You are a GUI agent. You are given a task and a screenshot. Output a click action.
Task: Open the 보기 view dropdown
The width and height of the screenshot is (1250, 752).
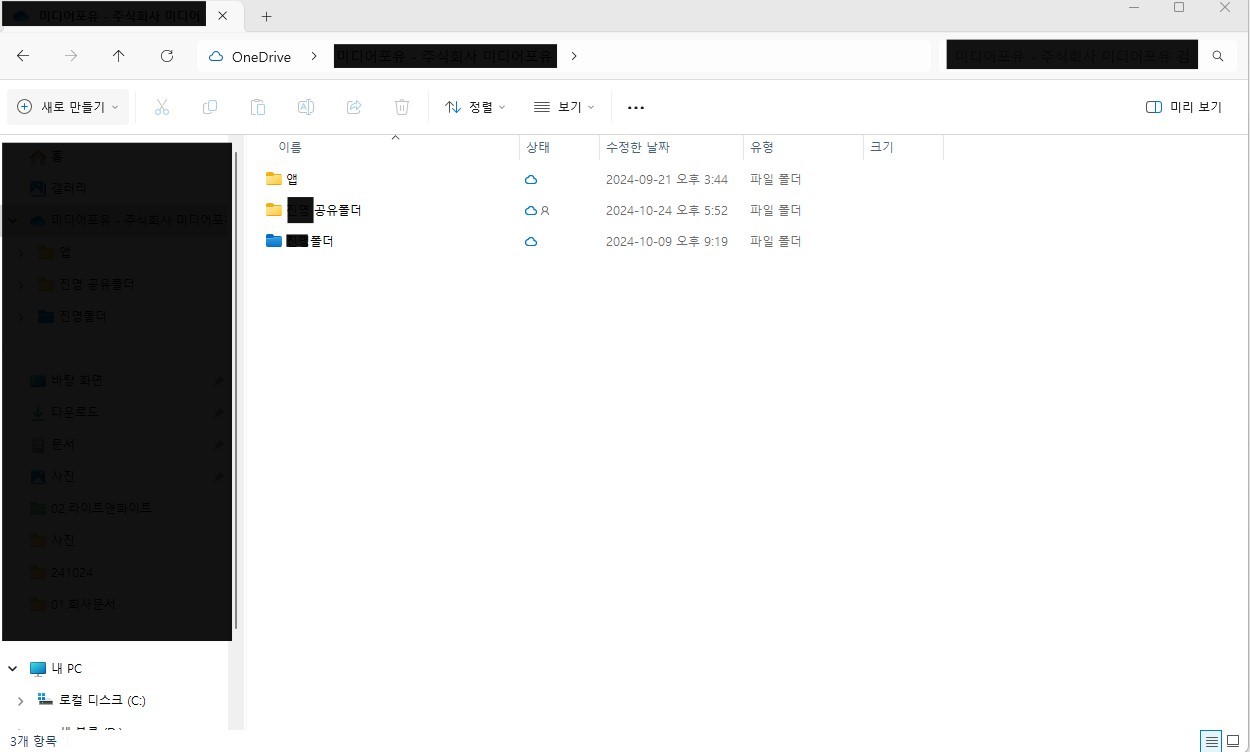pyautogui.click(x=564, y=107)
